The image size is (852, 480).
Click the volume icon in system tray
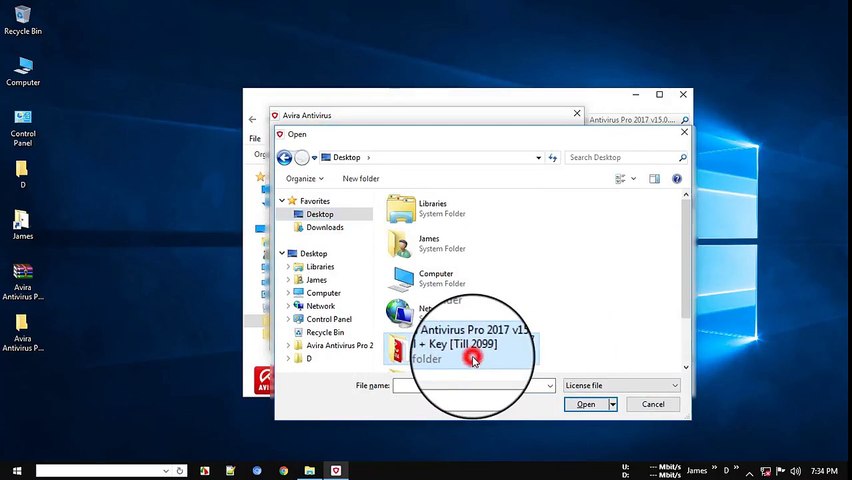click(x=795, y=471)
